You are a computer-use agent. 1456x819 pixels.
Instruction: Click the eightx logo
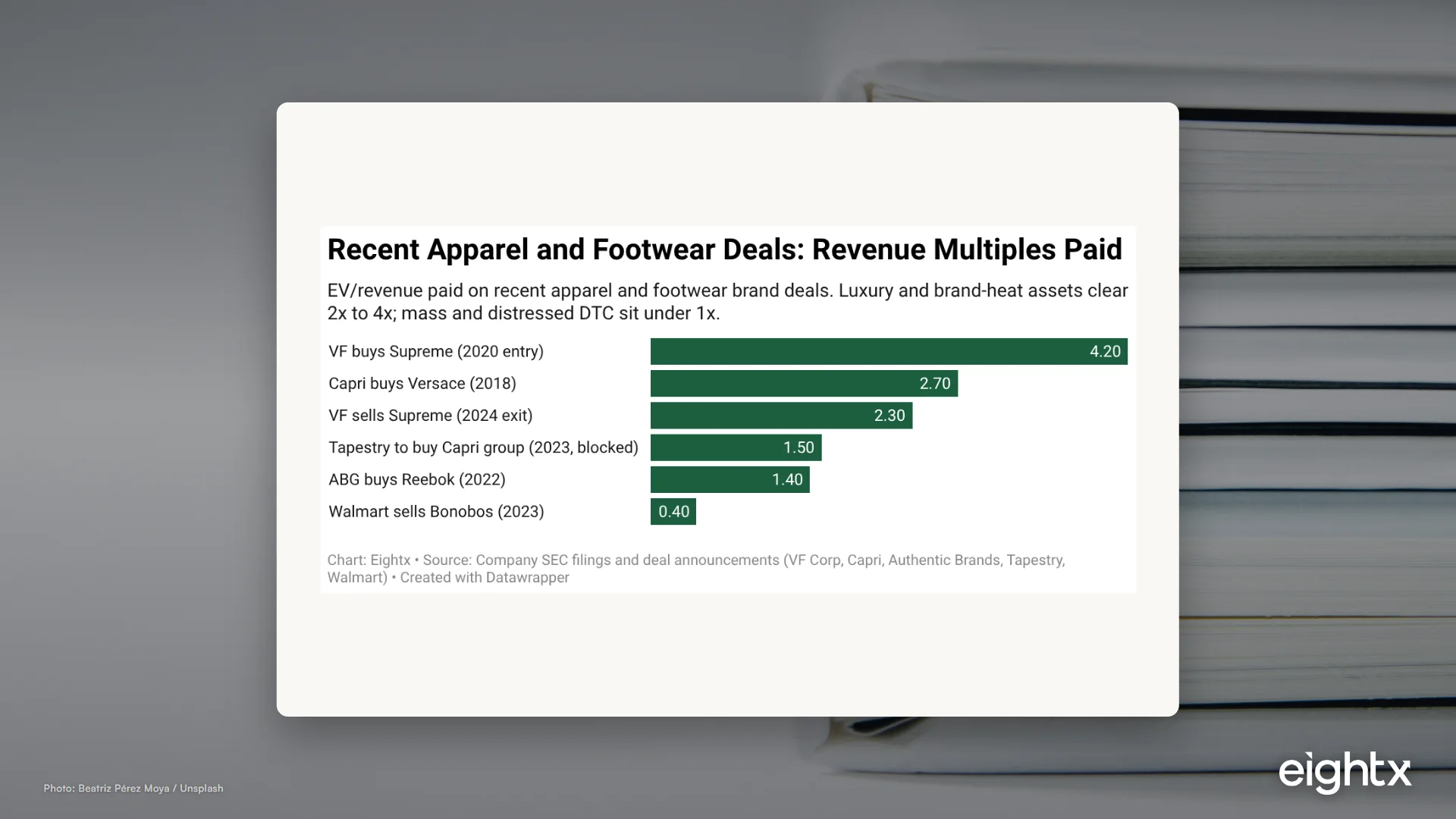[1345, 773]
